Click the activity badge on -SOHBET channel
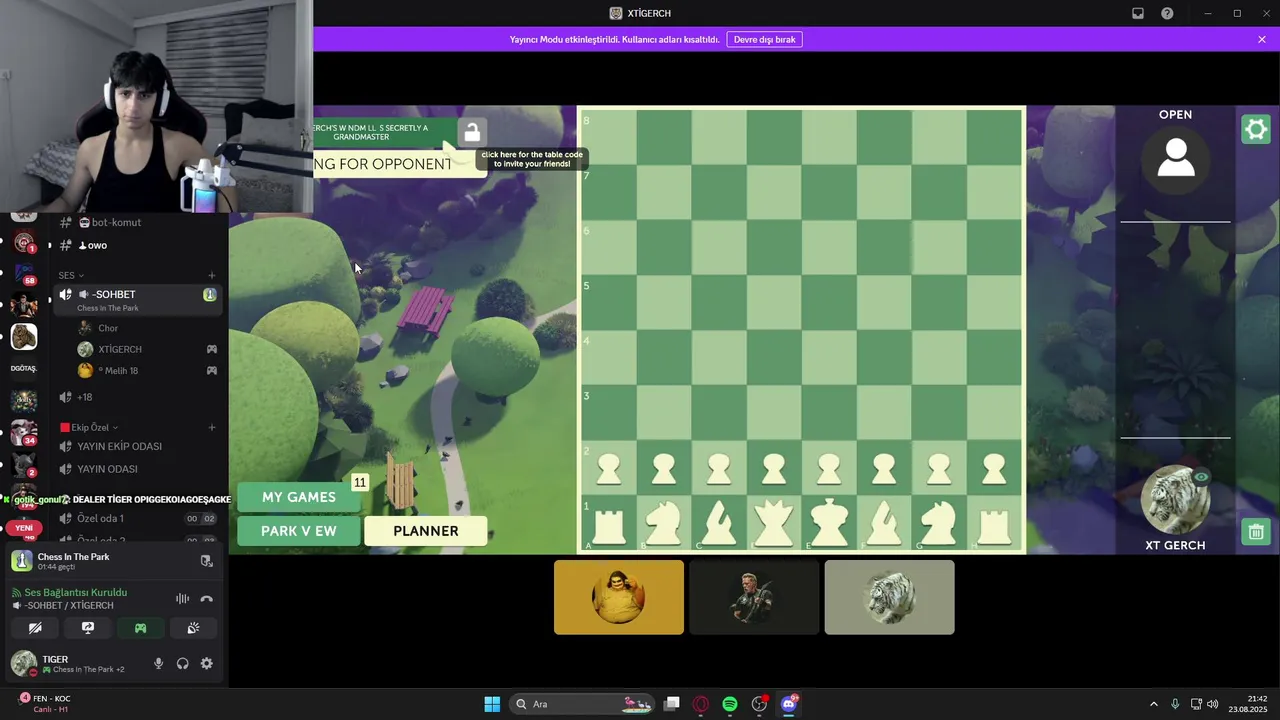Image resolution: width=1280 pixels, height=720 pixels. (210, 294)
